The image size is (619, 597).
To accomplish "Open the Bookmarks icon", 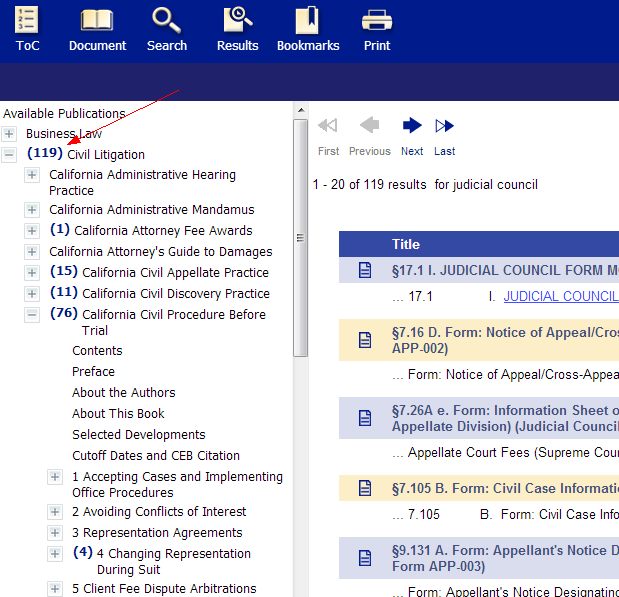I will 307,20.
